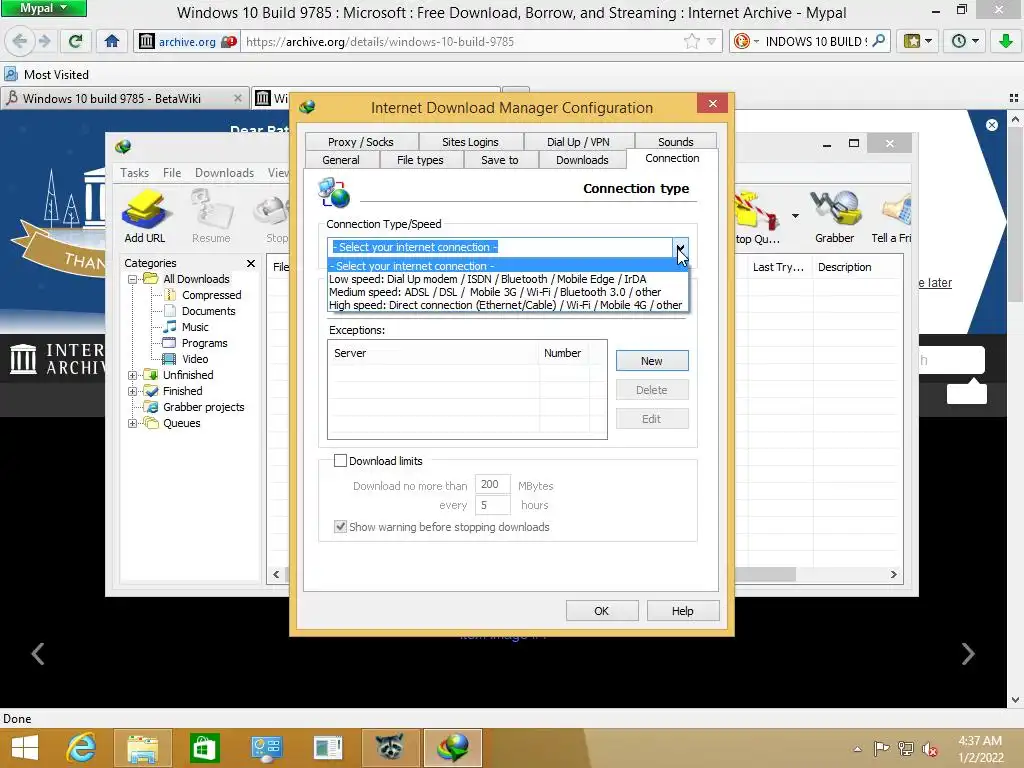Click the Add URL icon in IDM
The height and width of the screenshot is (768, 1024).
pyautogui.click(x=144, y=216)
